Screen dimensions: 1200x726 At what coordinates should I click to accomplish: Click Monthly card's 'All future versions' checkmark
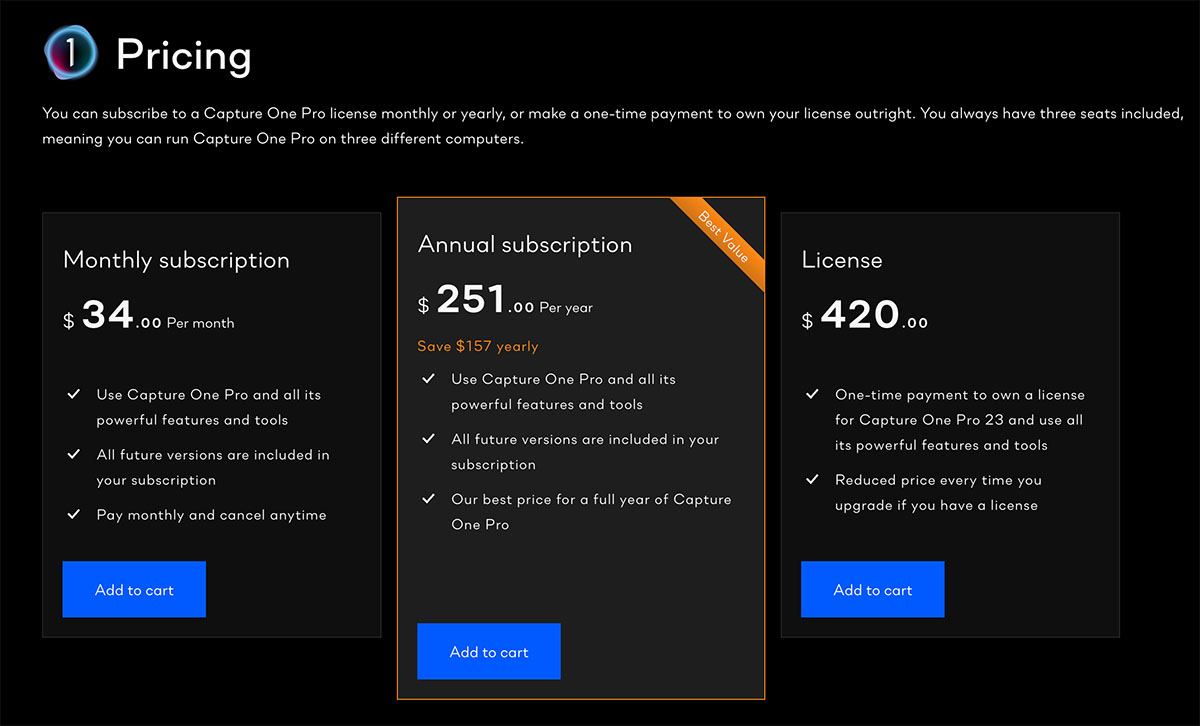[73, 455]
